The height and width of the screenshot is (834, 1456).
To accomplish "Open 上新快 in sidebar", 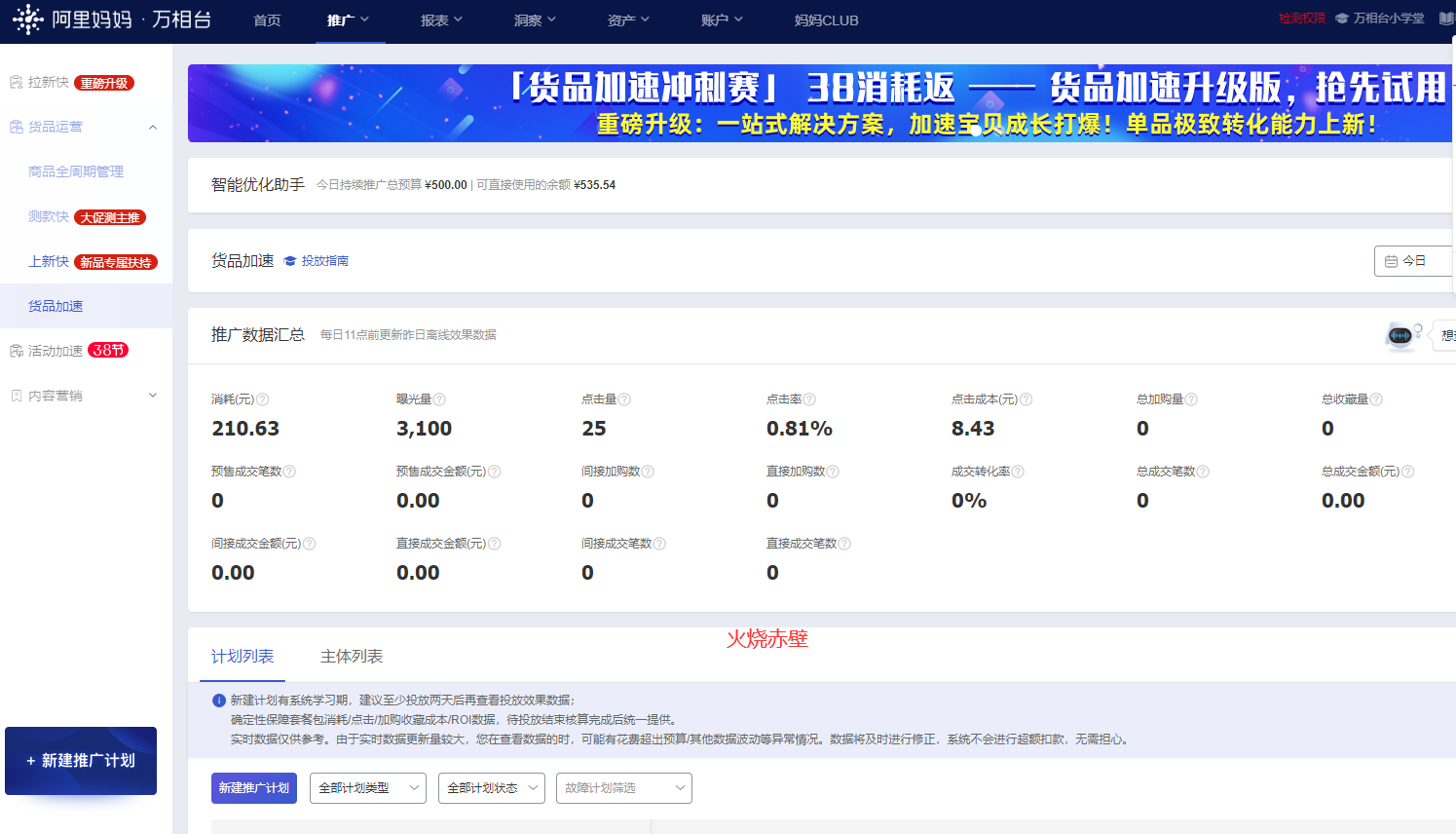I will [x=49, y=261].
